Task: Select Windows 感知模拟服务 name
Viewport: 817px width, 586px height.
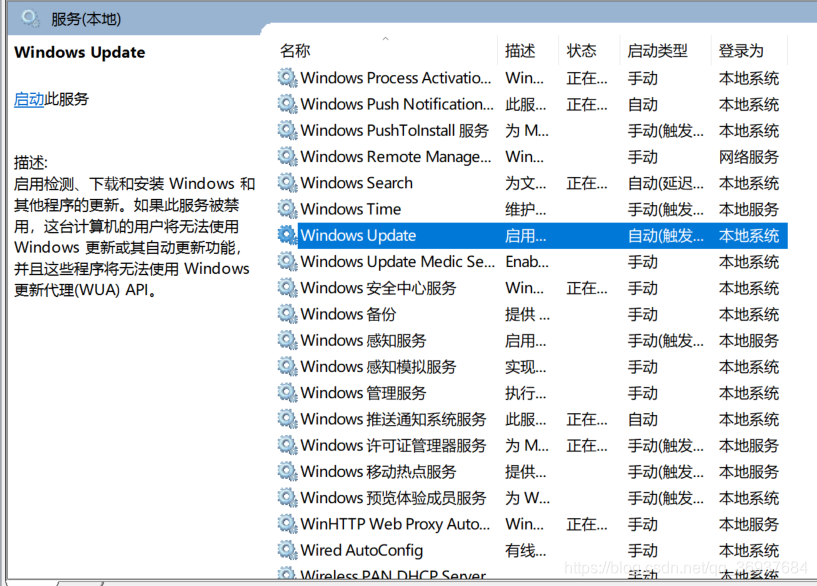Action: tap(378, 366)
